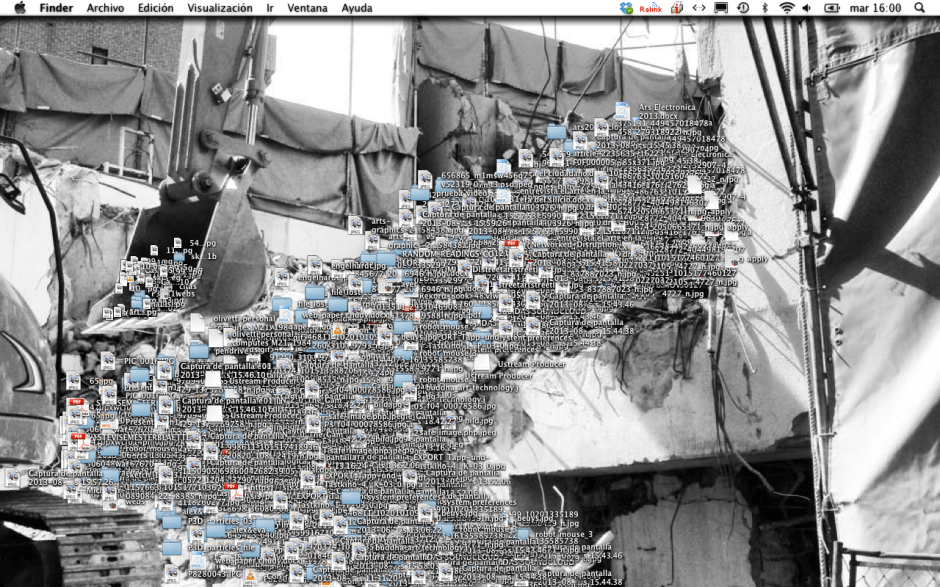Click the Dropbox status icon
The height and width of the screenshot is (587, 940).
(626, 8)
